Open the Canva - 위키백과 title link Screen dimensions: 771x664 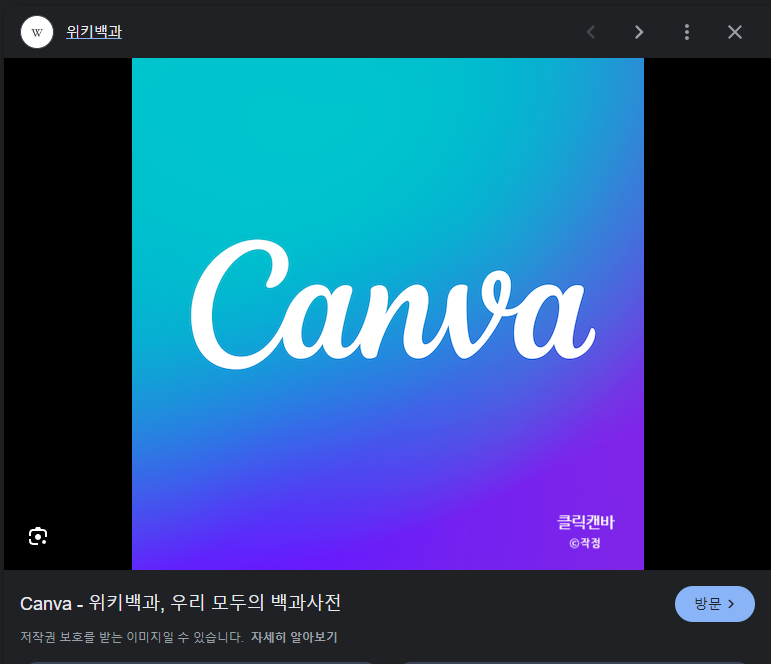[x=180, y=603]
